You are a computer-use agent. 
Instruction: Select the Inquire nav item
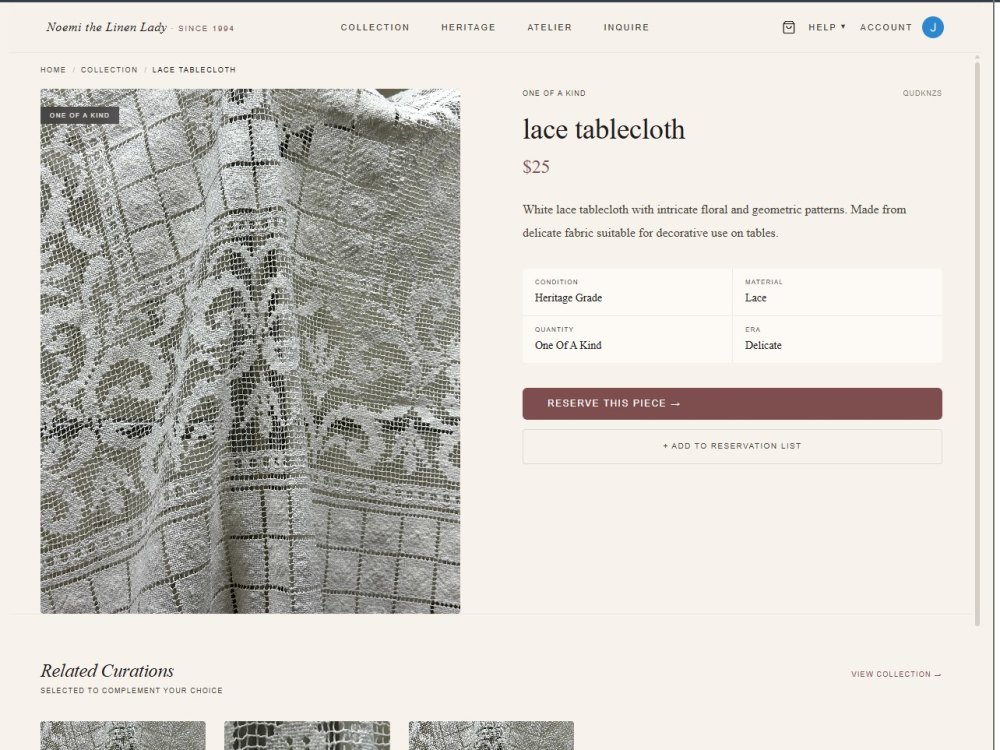point(626,27)
